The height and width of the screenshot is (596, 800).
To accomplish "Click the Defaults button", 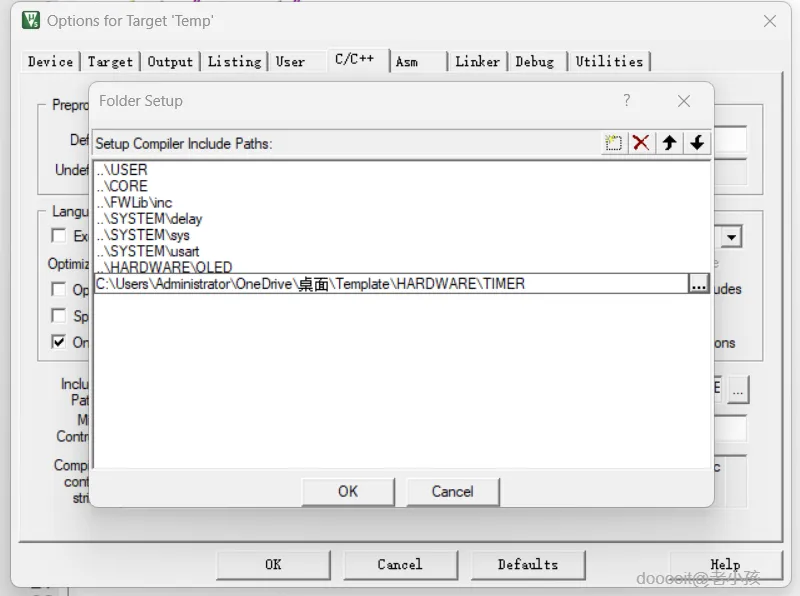I will pos(528,564).
